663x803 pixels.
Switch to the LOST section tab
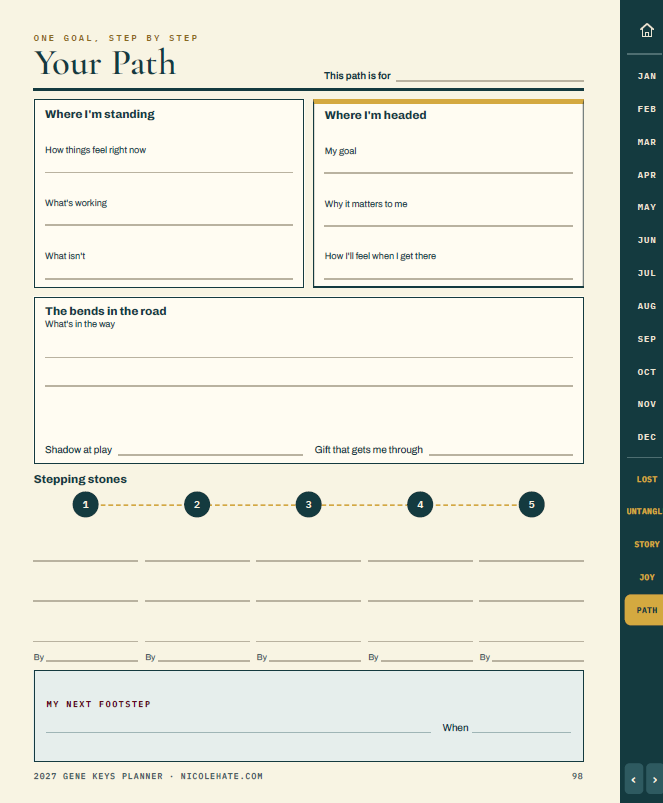pyautogui.click(x=647, y=479)
